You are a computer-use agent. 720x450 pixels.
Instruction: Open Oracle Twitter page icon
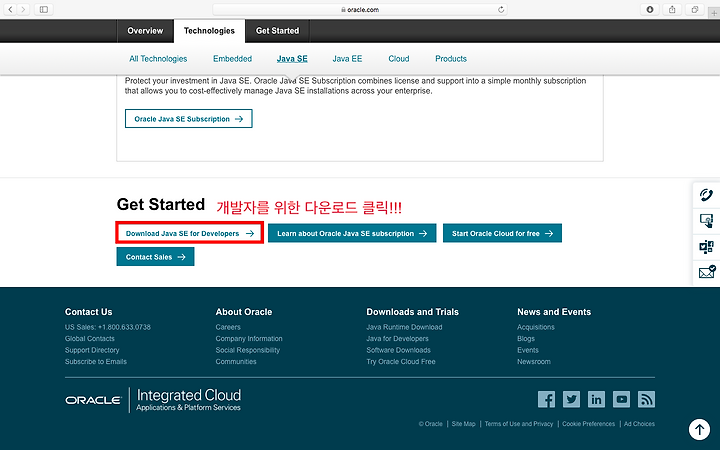571,399
